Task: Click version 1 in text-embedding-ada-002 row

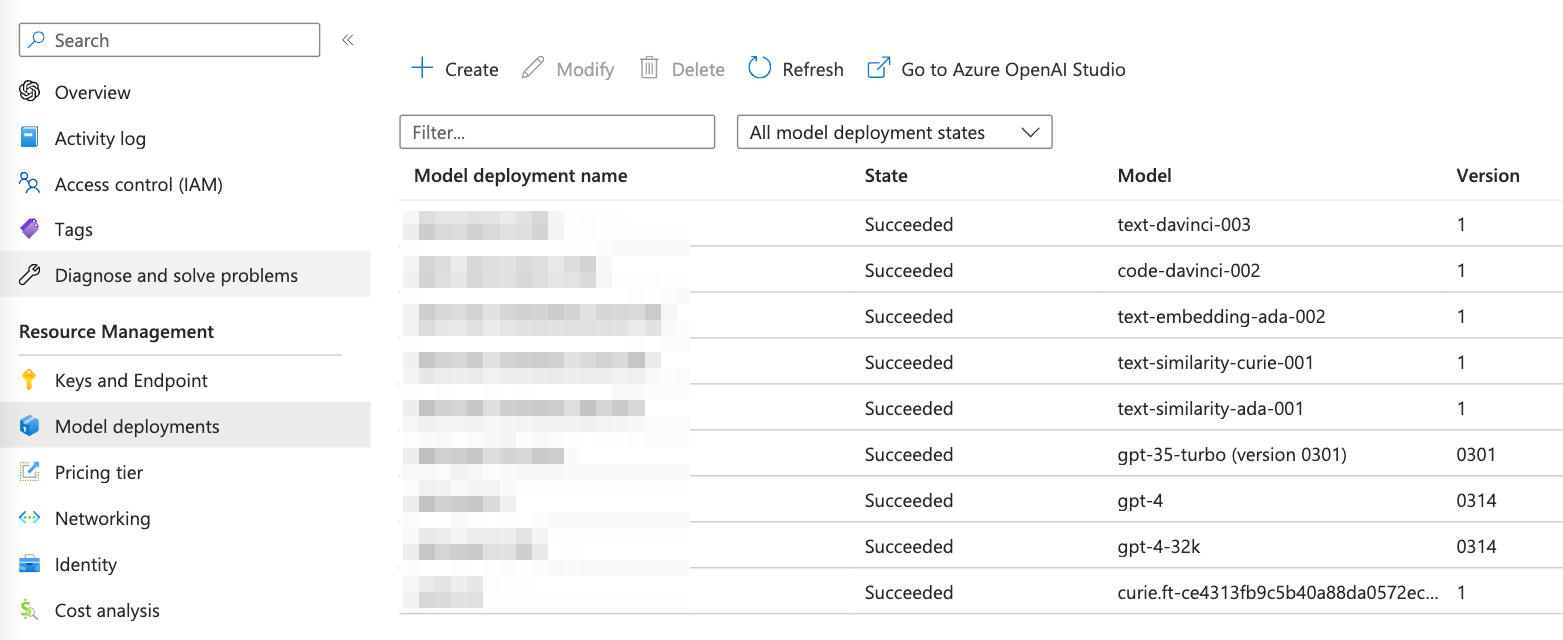Action: [1461, 316]
